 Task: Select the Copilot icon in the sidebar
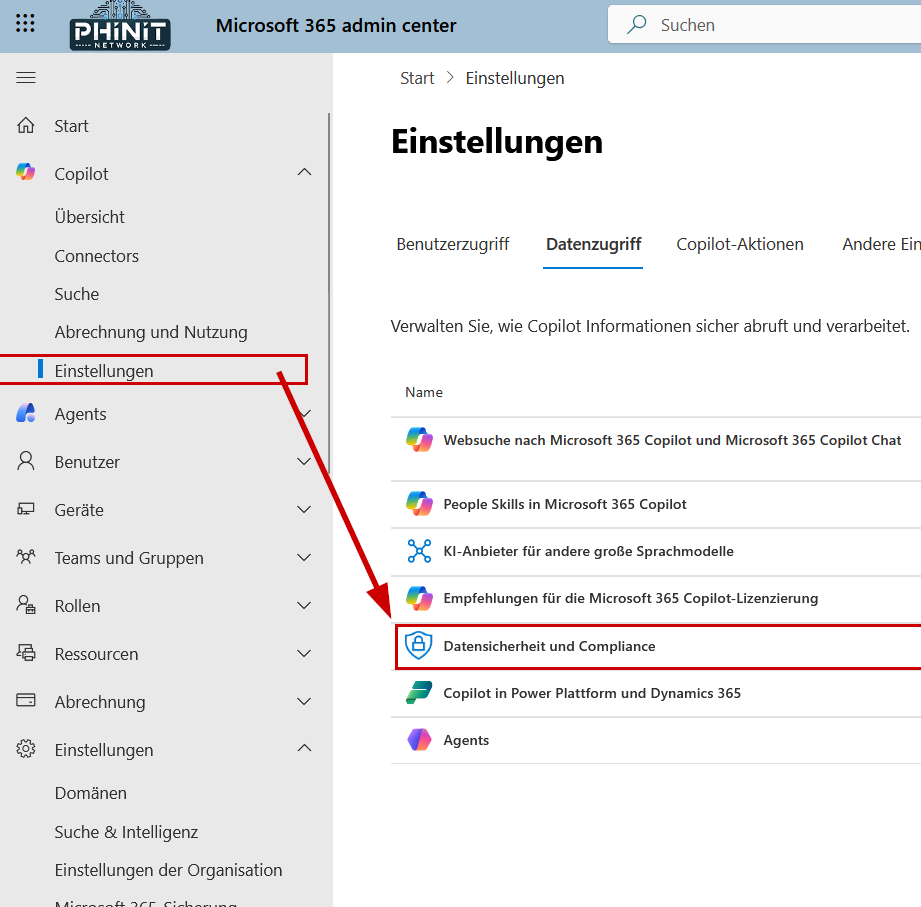click(x=25, y=172)
